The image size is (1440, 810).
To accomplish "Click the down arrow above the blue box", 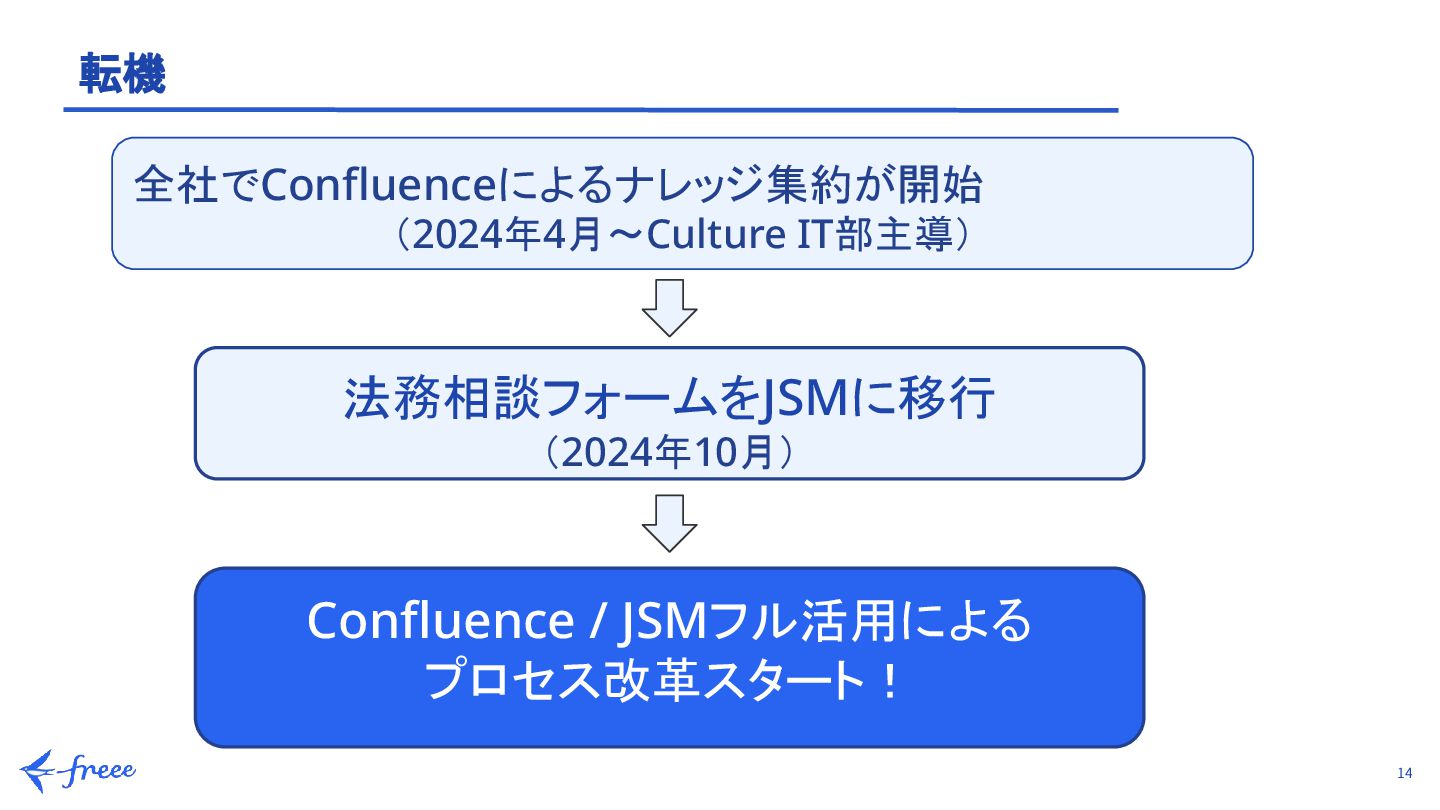I will (x=668, y=523).
